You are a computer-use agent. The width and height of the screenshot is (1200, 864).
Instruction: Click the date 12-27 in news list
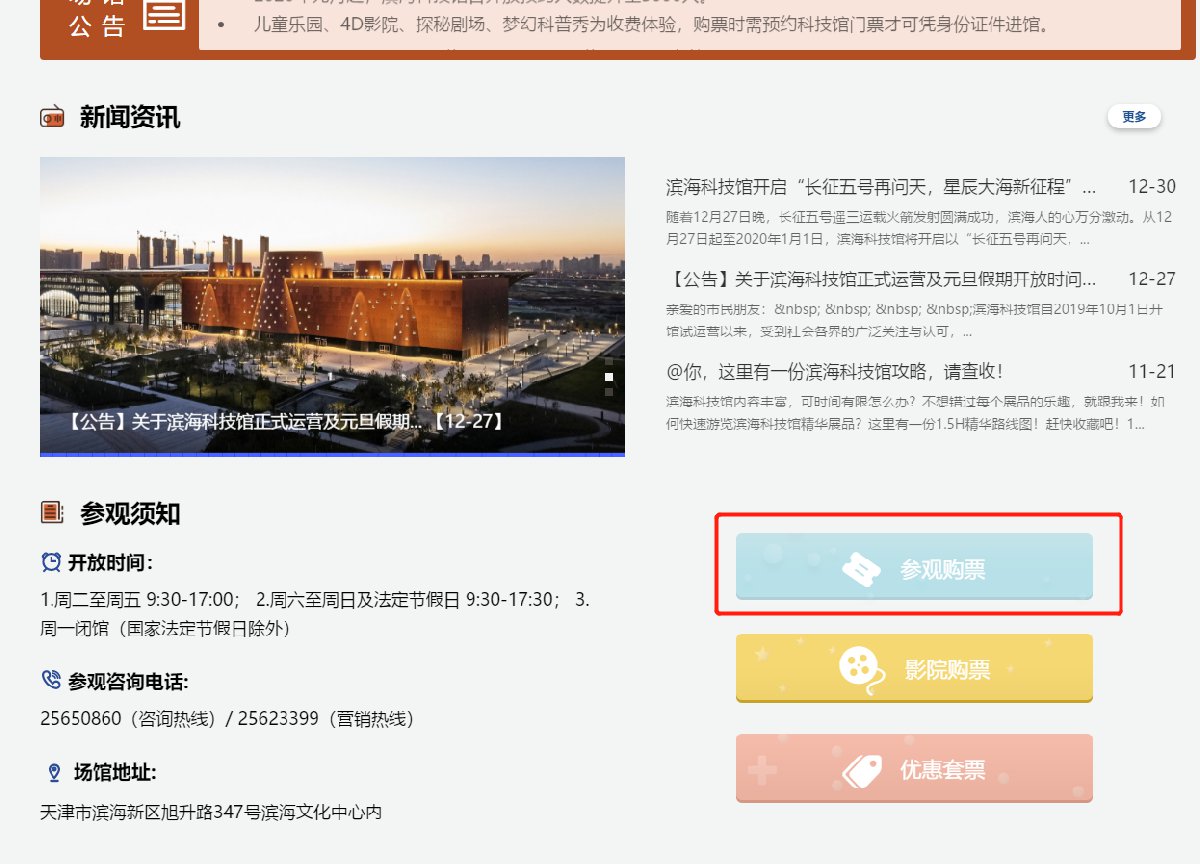click(1152, 278)
